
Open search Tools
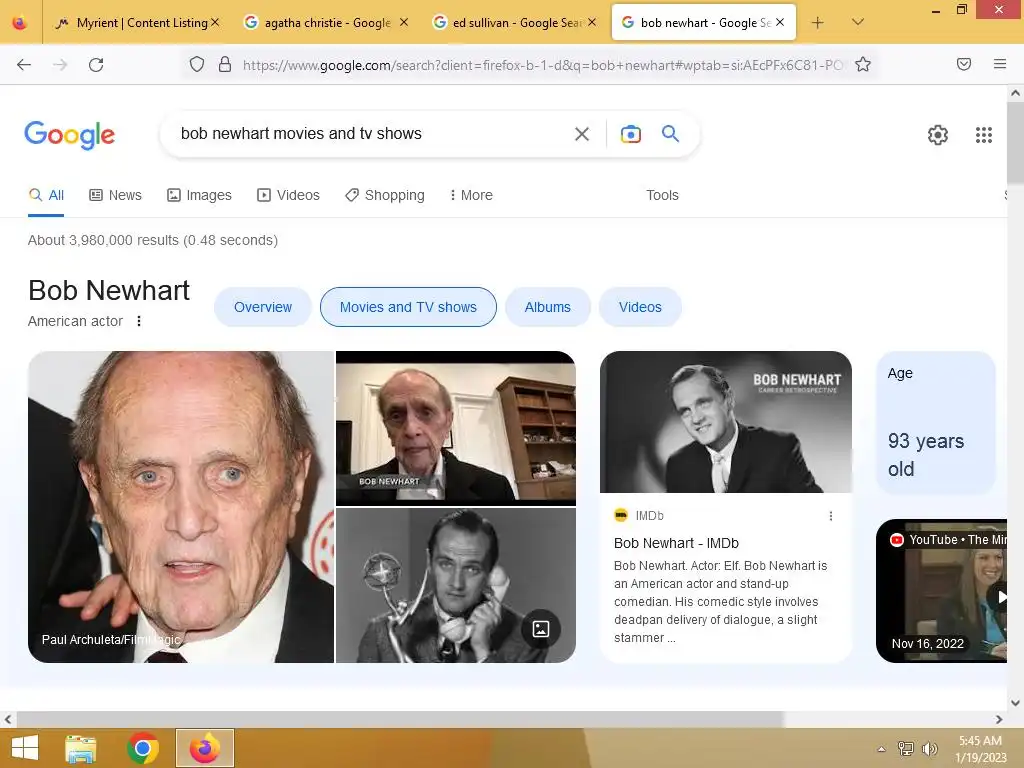pos(662,195)
